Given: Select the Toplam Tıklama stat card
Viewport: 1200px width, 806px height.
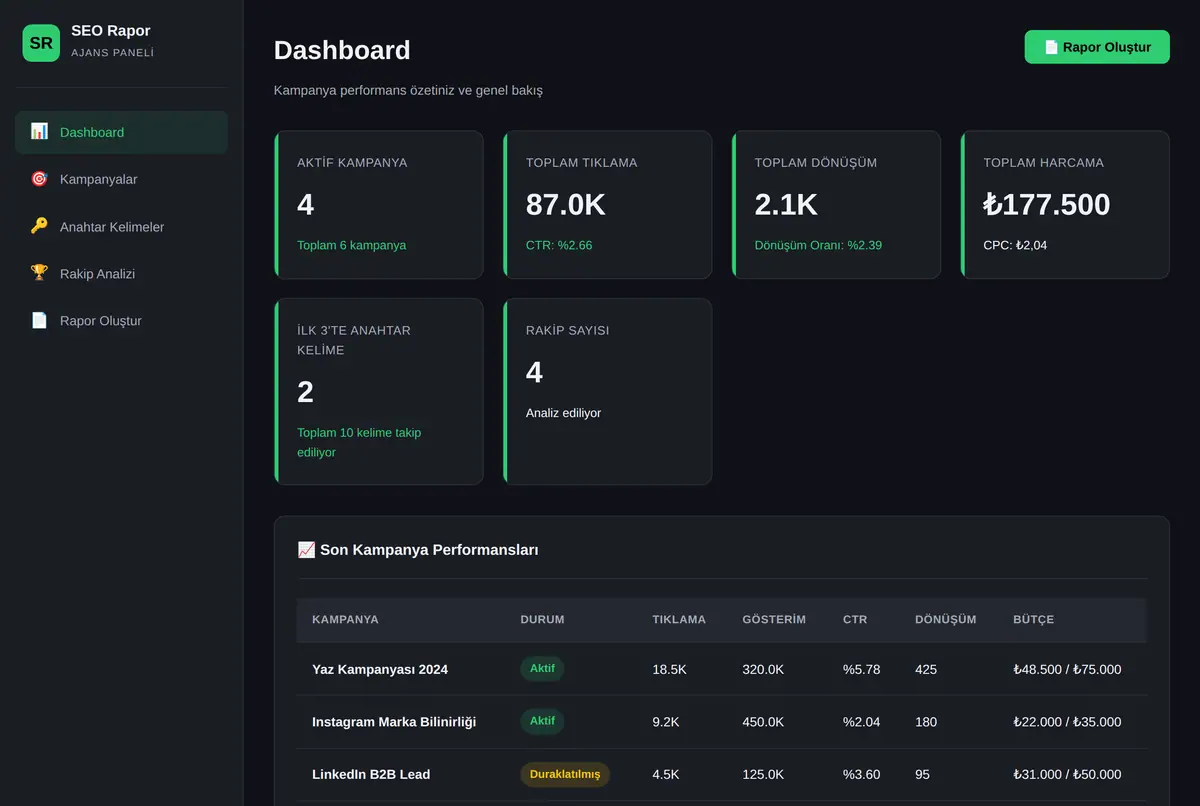Looking at the screenshot, I should [608, 205].
